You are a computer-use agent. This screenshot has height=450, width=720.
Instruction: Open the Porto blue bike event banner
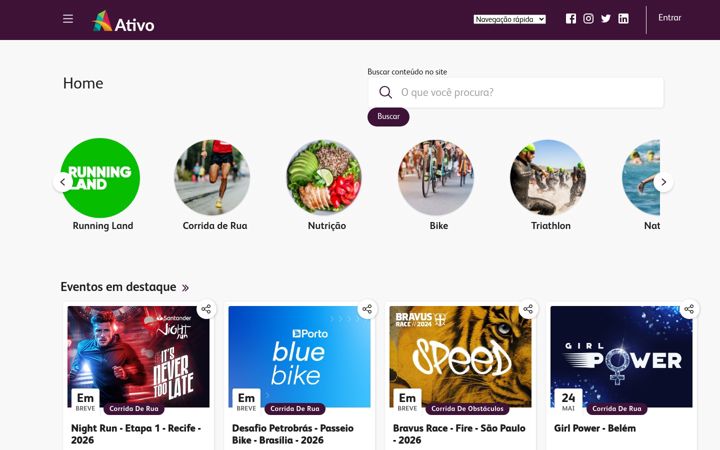299,357
